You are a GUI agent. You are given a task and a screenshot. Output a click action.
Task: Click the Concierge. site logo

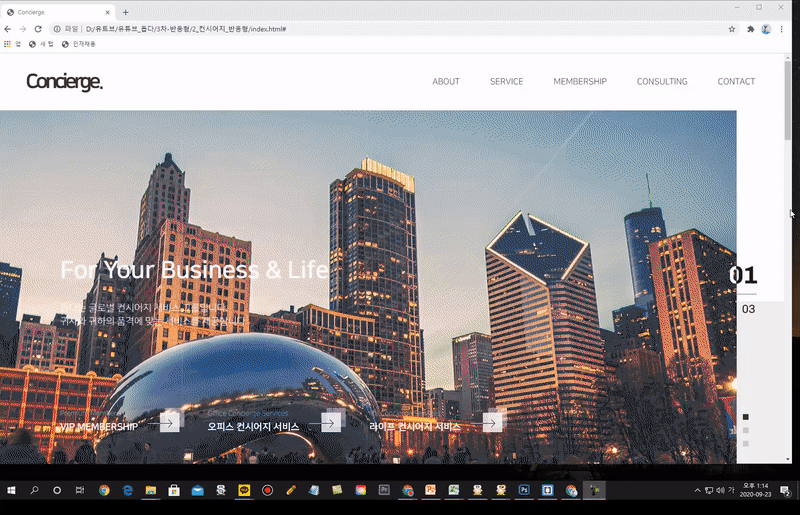click(x=64, y=82)
